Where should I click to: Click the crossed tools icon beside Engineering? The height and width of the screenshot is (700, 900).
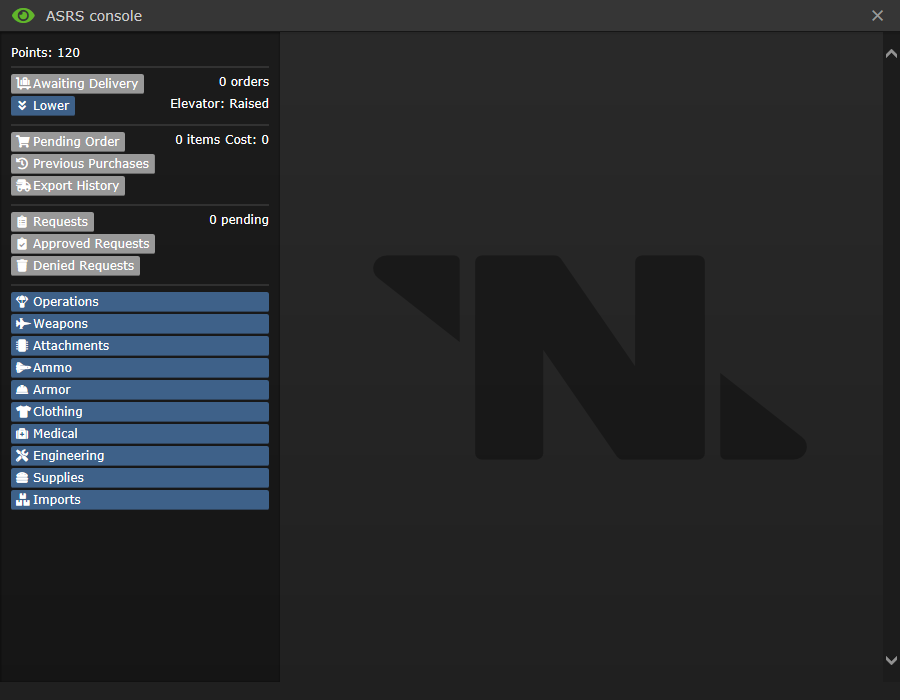tap(22, 456)
